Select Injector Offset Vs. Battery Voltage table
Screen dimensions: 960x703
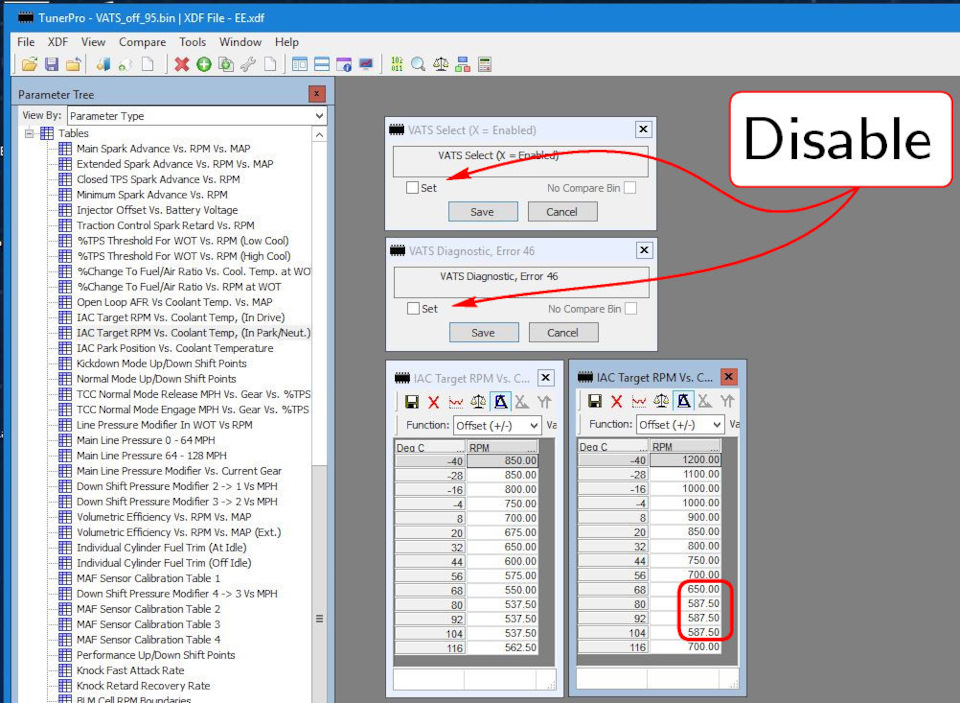pos(157,209)
